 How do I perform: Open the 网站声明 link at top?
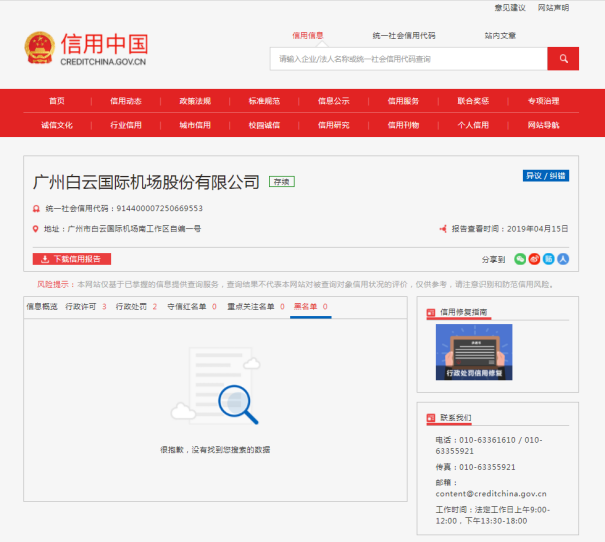(553, 8)
